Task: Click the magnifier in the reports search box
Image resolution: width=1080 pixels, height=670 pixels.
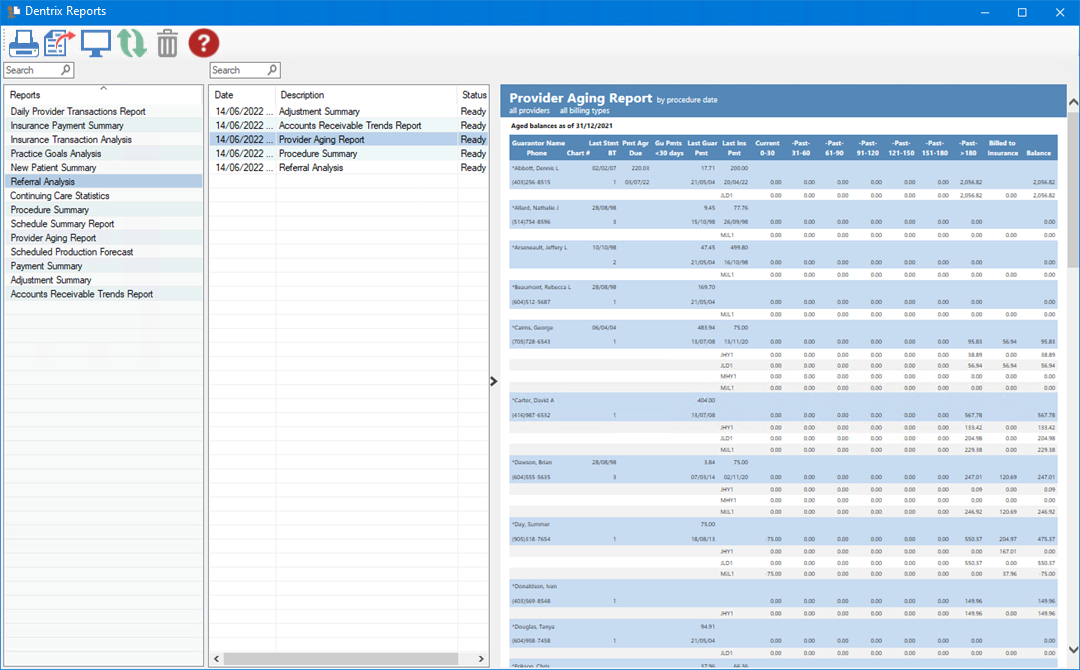Action: [66, 70]
